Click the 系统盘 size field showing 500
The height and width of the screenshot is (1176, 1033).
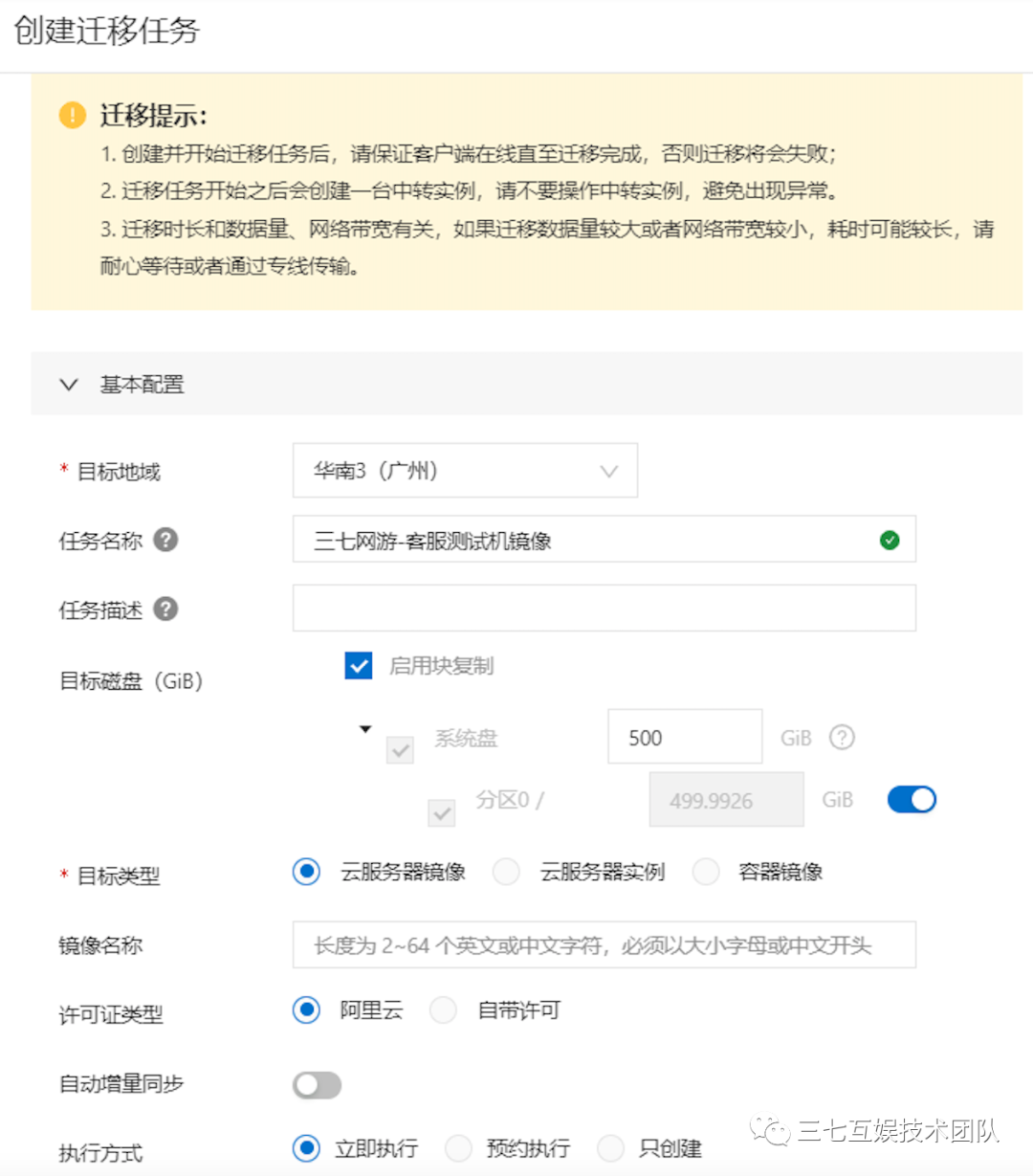click(685, 737)
